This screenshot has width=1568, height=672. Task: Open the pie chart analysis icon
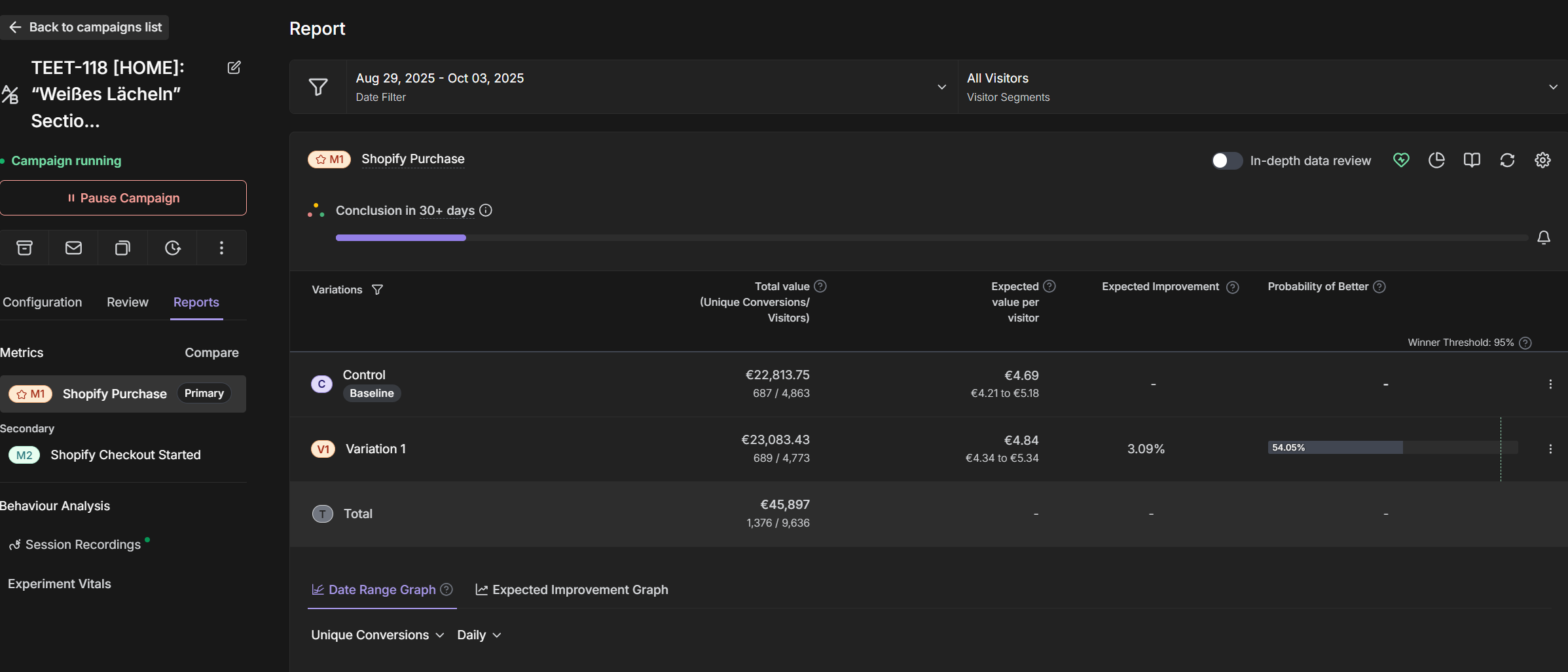(1436, 160)
